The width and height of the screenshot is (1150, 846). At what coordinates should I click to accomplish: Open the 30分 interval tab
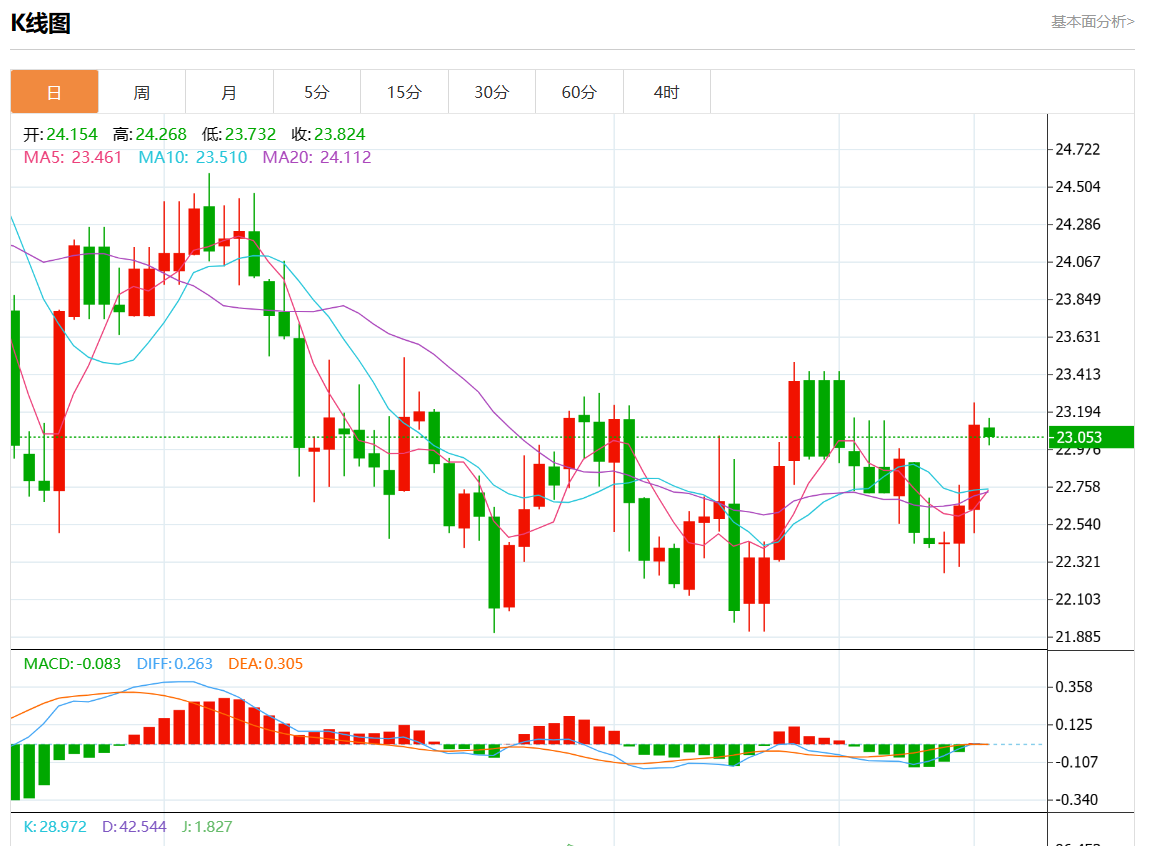coord(491,92)
